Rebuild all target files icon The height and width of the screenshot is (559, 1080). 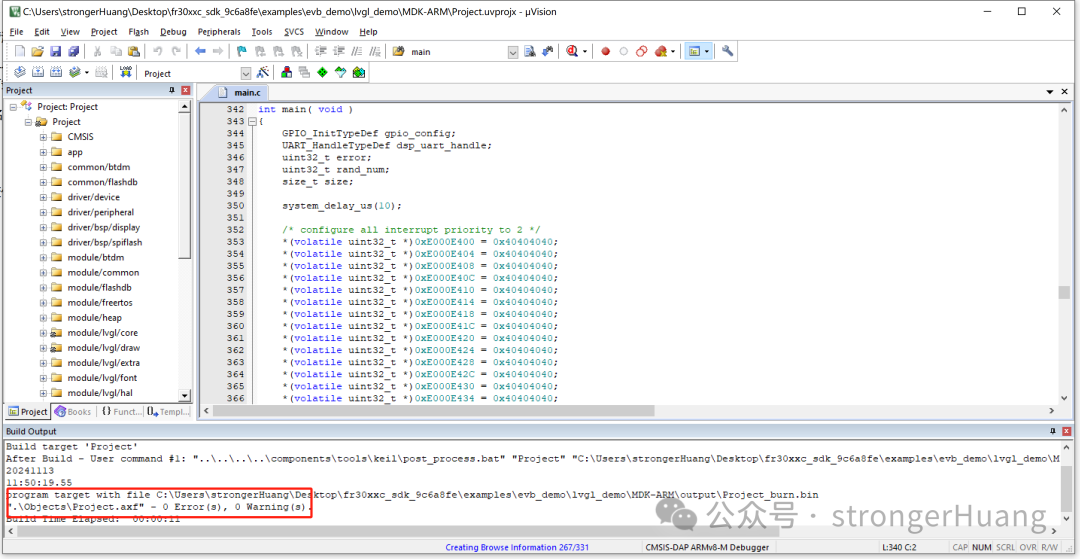pyautogui.click(x=56, y=72)
